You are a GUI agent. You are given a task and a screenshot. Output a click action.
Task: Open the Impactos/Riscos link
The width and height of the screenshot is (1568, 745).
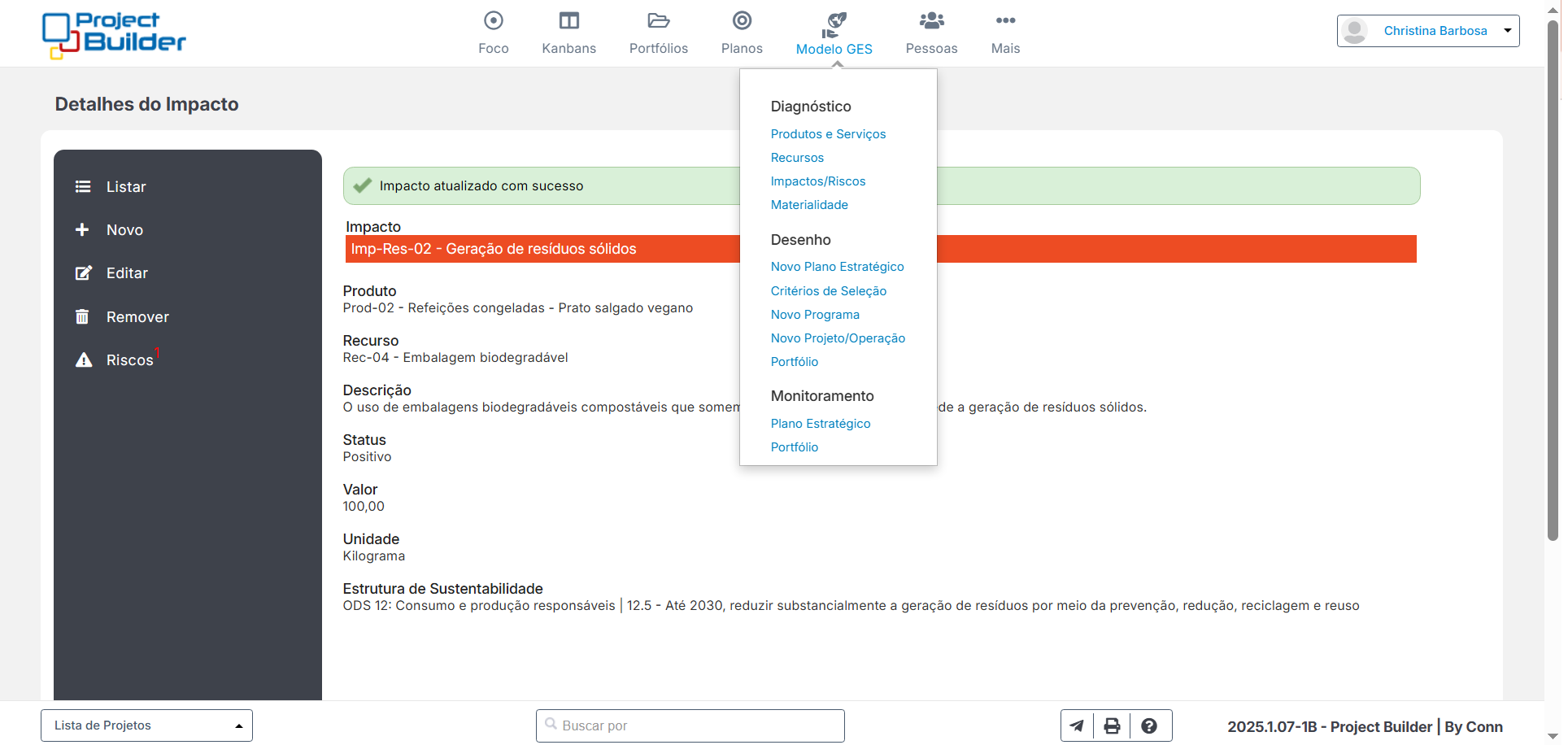[818, 181]
